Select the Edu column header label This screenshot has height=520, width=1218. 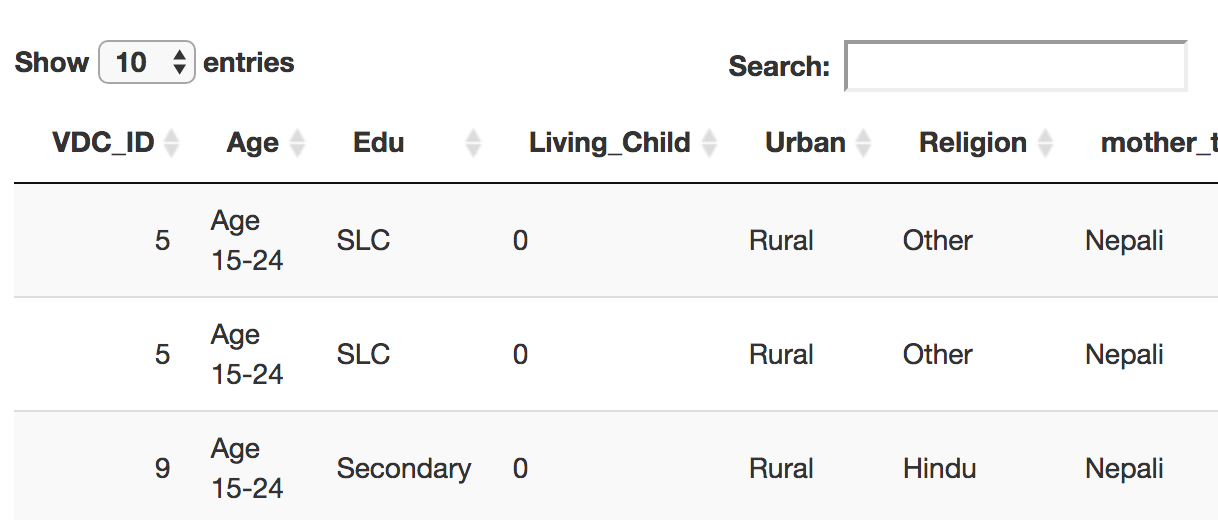click(x=379, y=143)
